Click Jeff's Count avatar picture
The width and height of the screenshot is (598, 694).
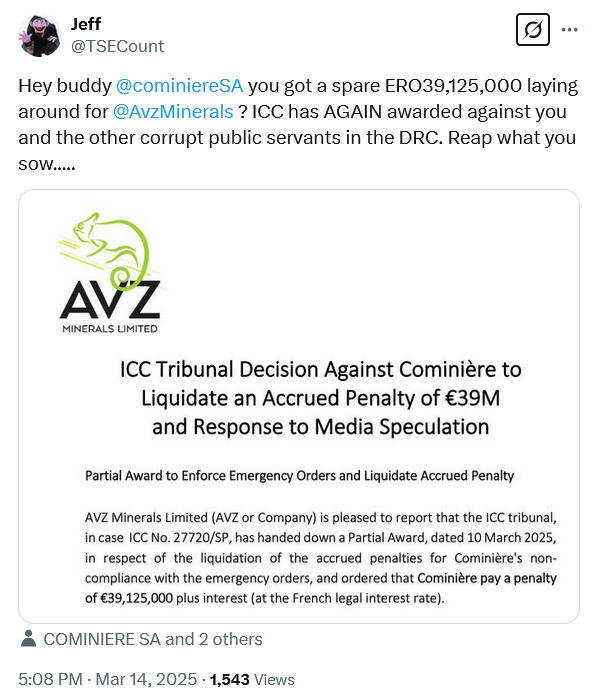tap(39, 35)
